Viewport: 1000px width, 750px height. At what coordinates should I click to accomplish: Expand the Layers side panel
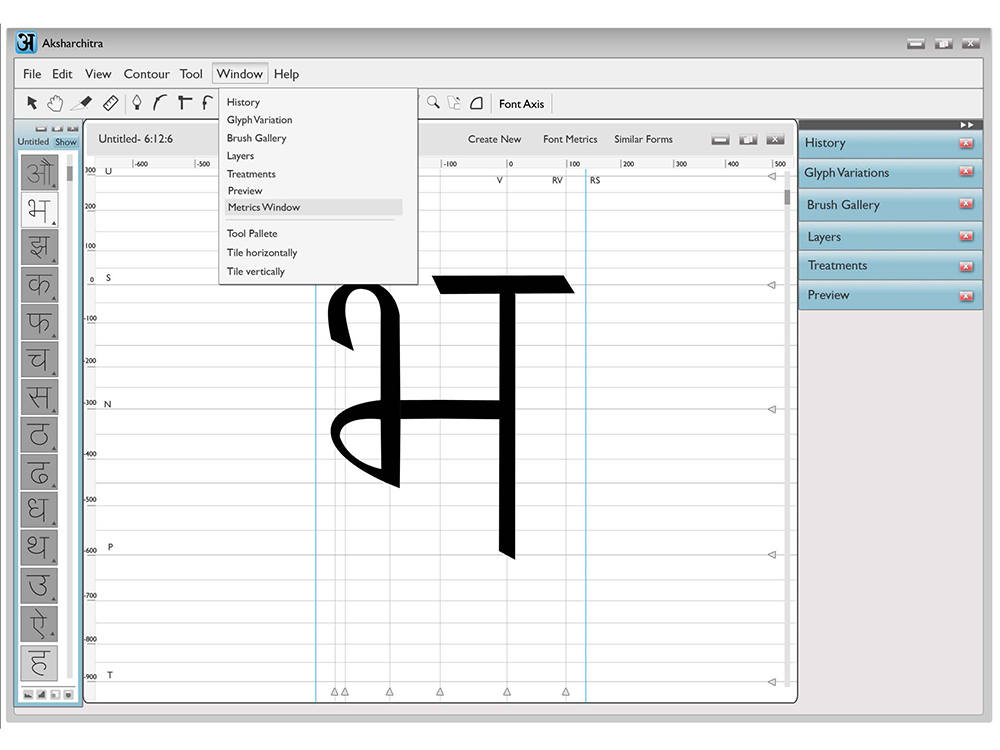(x=890, y=237)
